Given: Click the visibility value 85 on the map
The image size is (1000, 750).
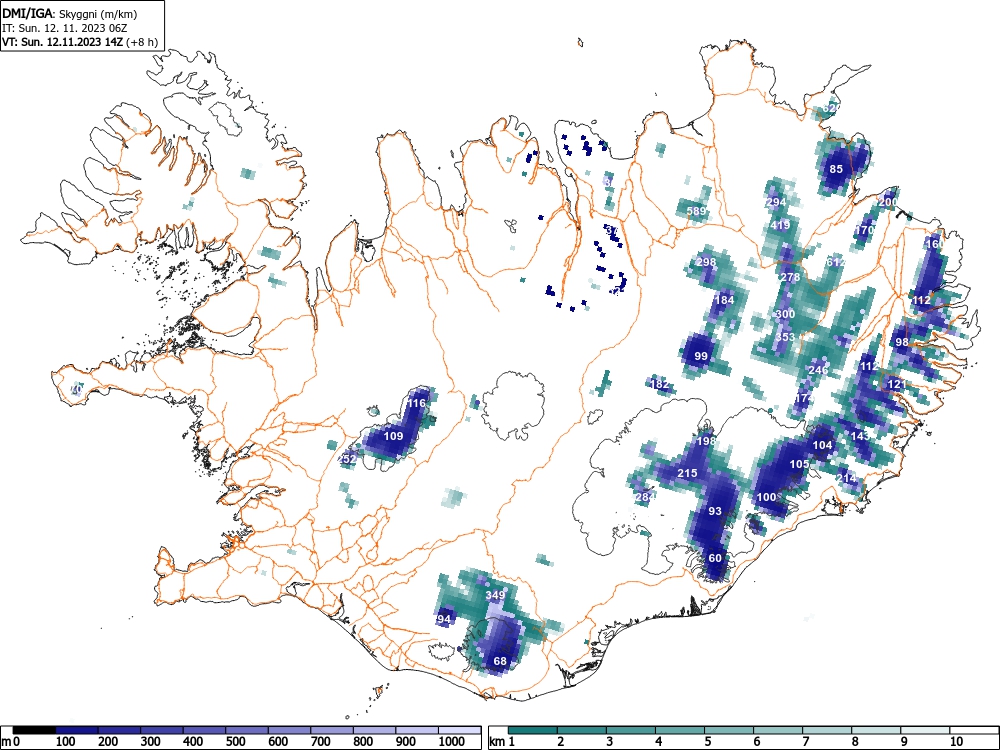Looking at the screenshot, I should pos(835,169).
